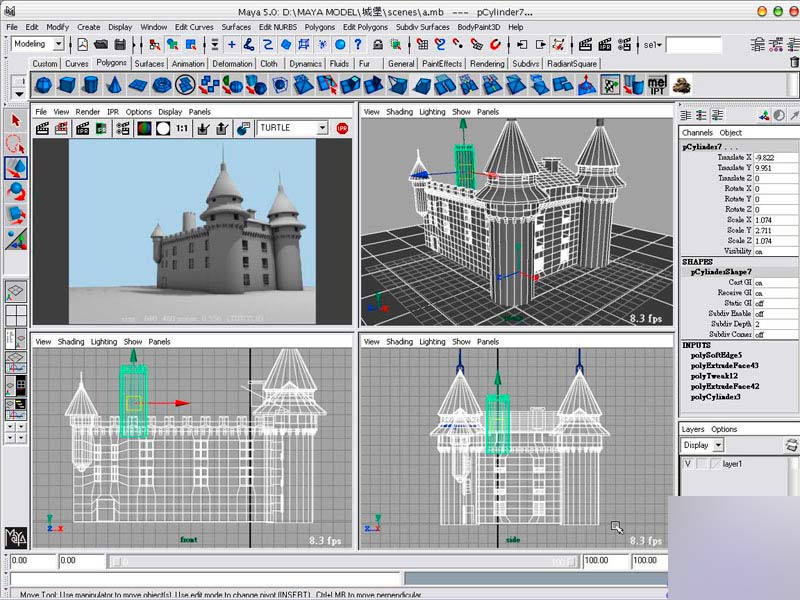This screenshot has height=600, width=800.
Task: Choose the Select by Component Type icon
Action: point(191,45)
